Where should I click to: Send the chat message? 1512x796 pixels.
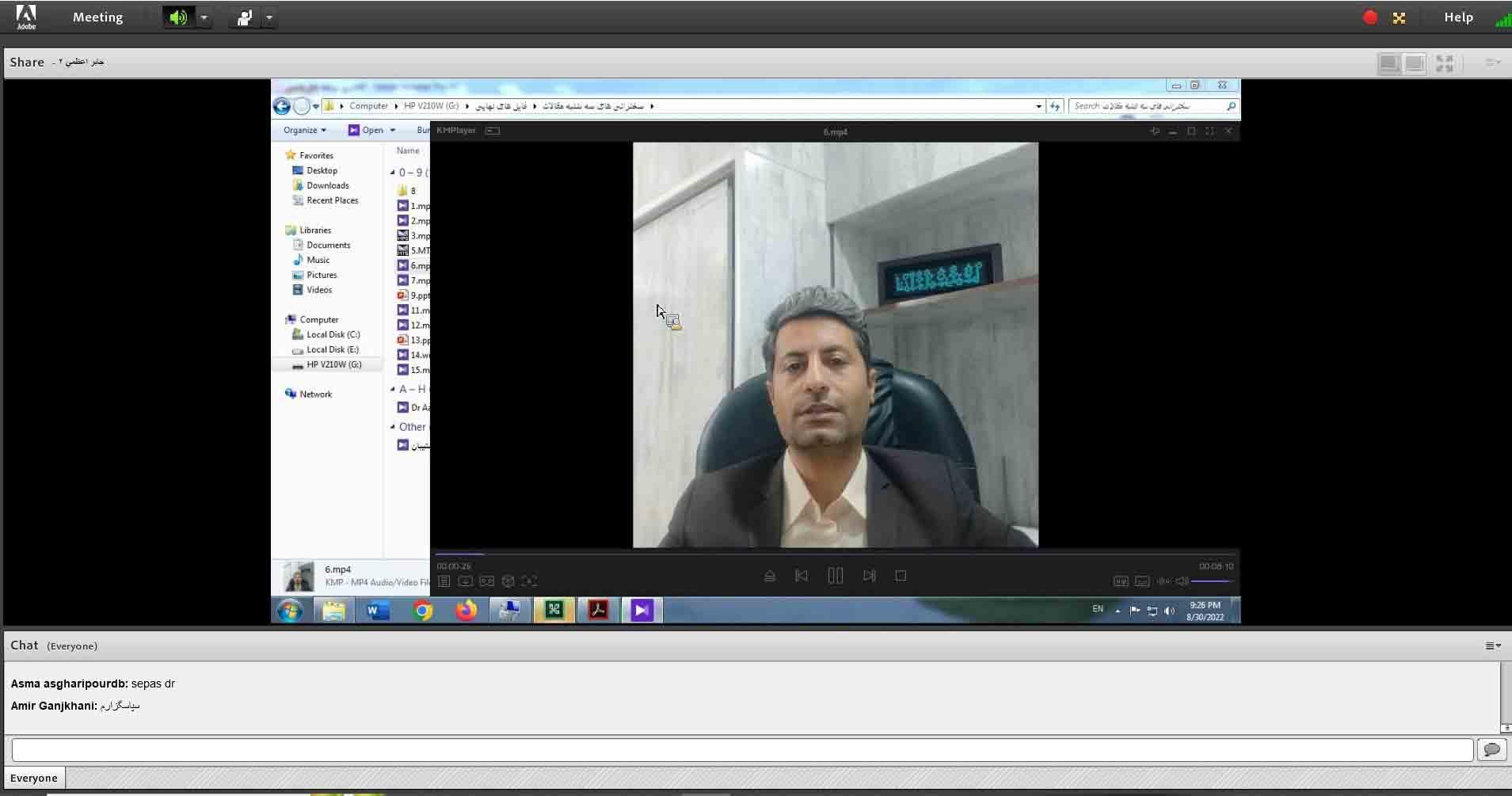pos(1491,749)
